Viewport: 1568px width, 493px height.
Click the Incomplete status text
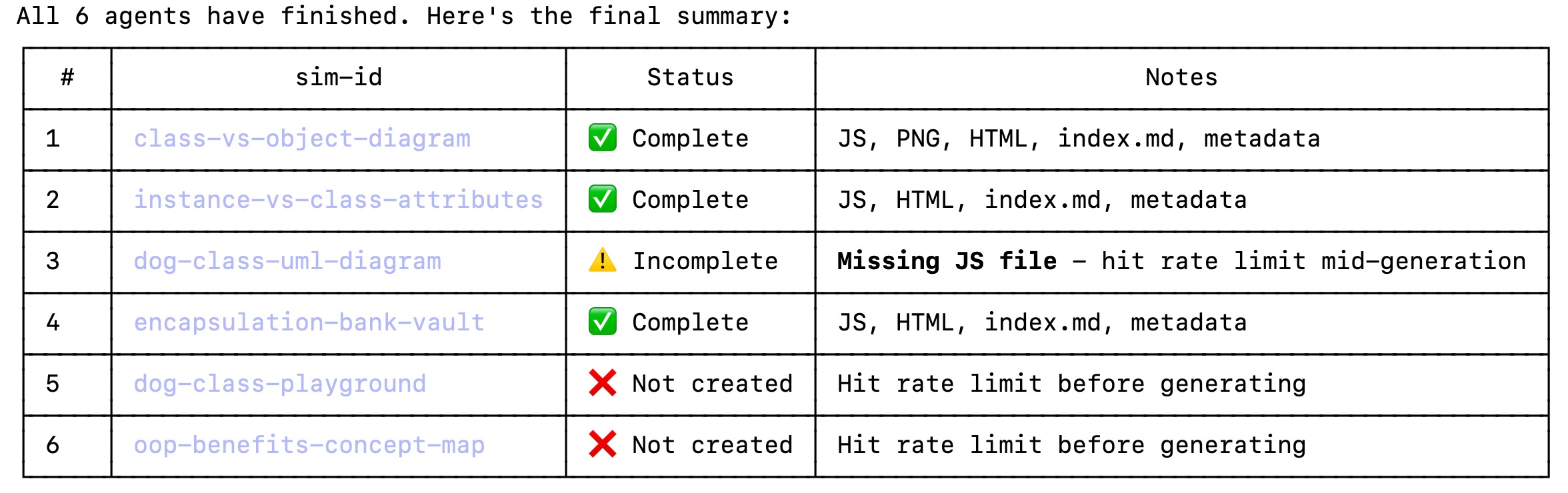click(705, 262)
